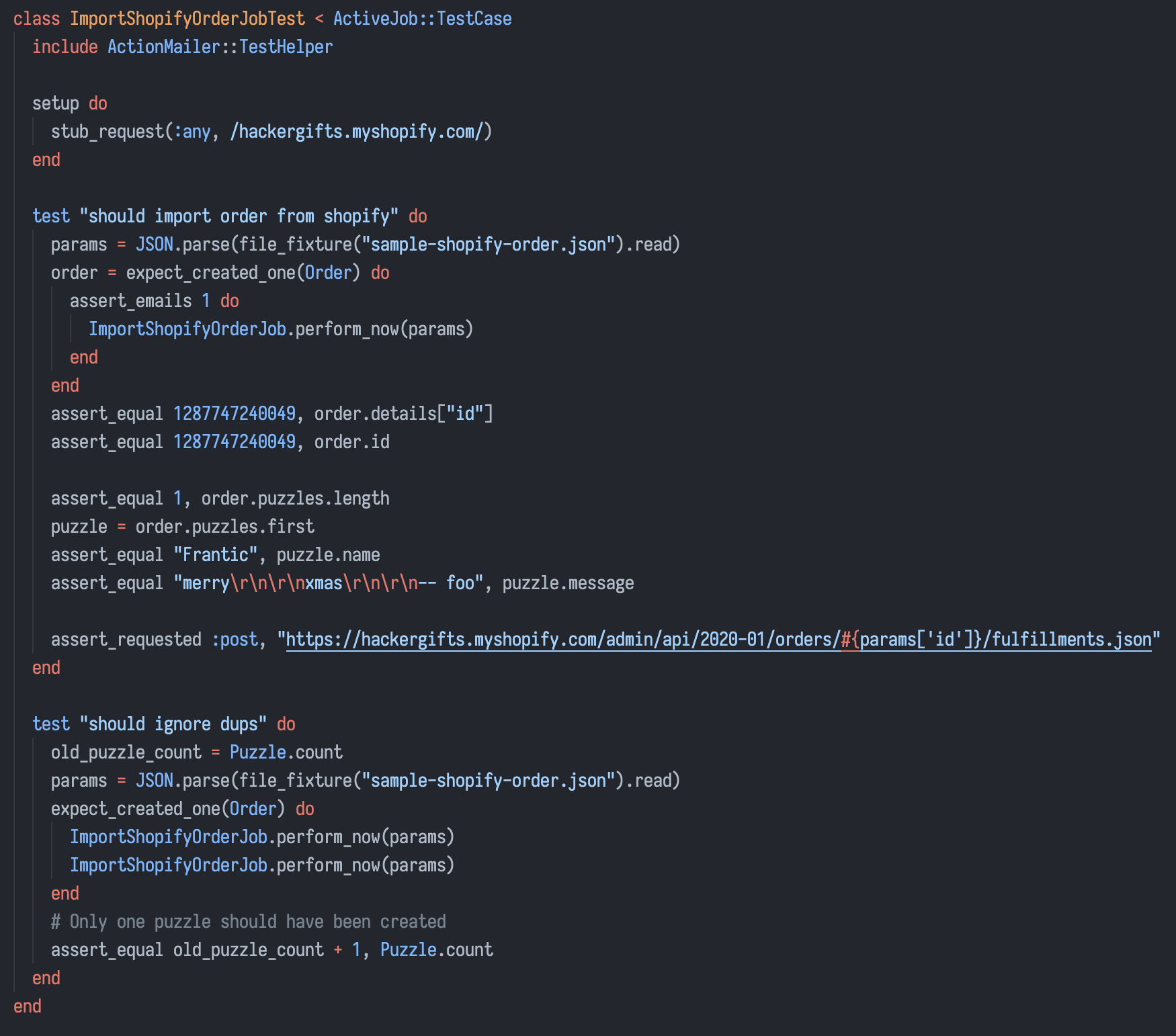The image size is (1176, 1036).
Task: Click the class name ImportShopifyOrderJobTest
Action: point(187,19)
